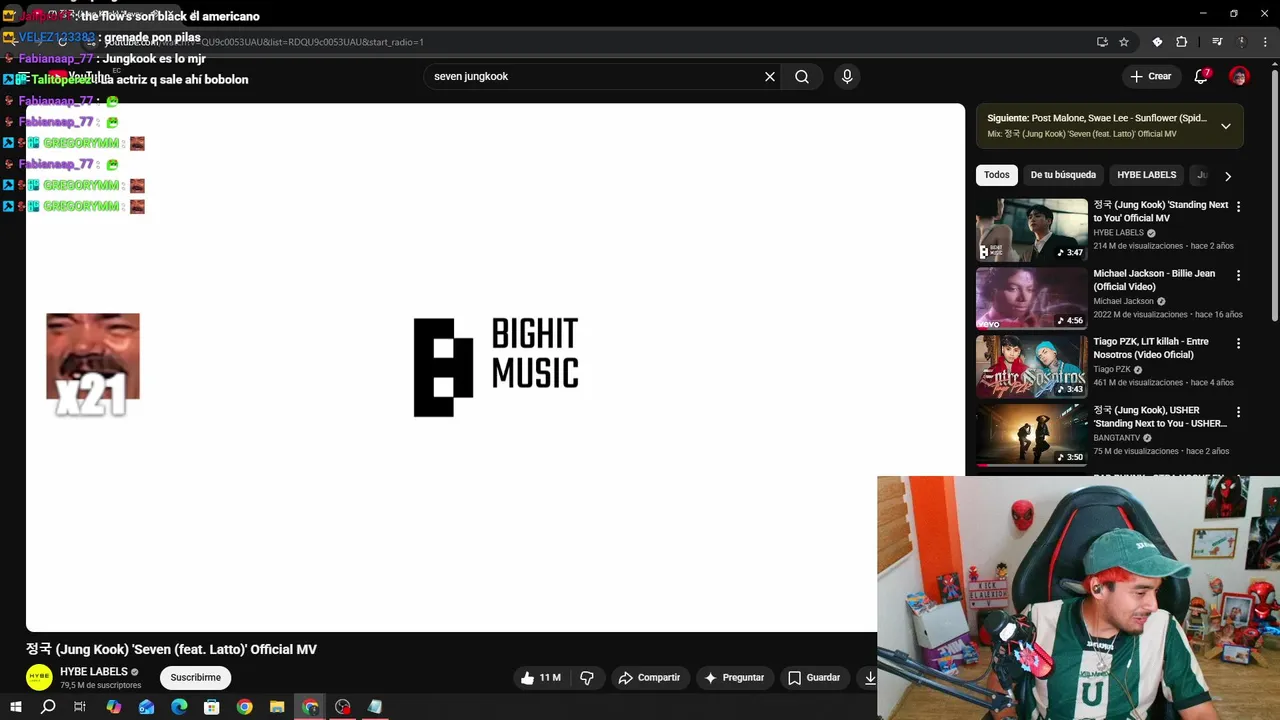
Task: Click the 79,5 M de suscriptores text
Action: point(100,686)
